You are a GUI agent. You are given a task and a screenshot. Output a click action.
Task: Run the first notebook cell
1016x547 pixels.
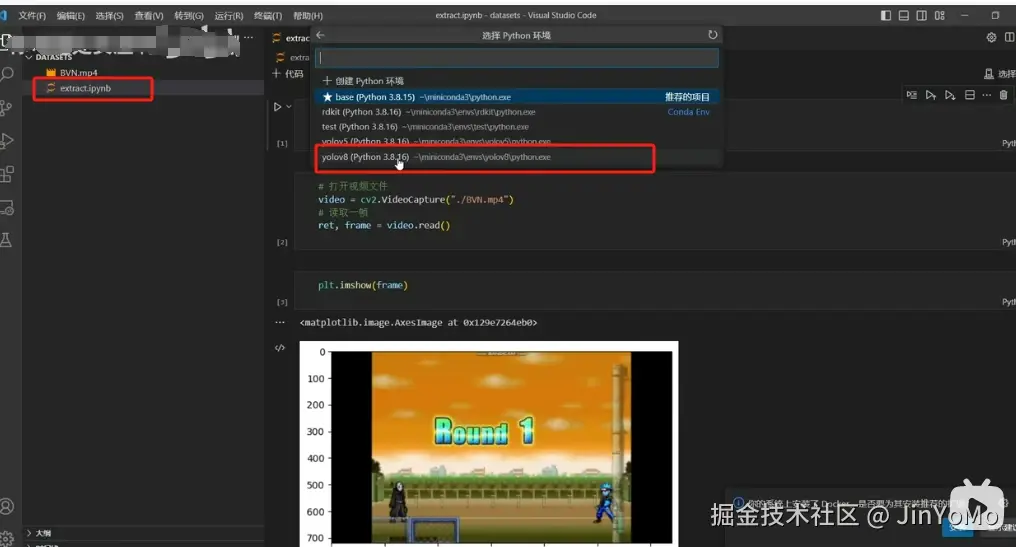point(277,107)
